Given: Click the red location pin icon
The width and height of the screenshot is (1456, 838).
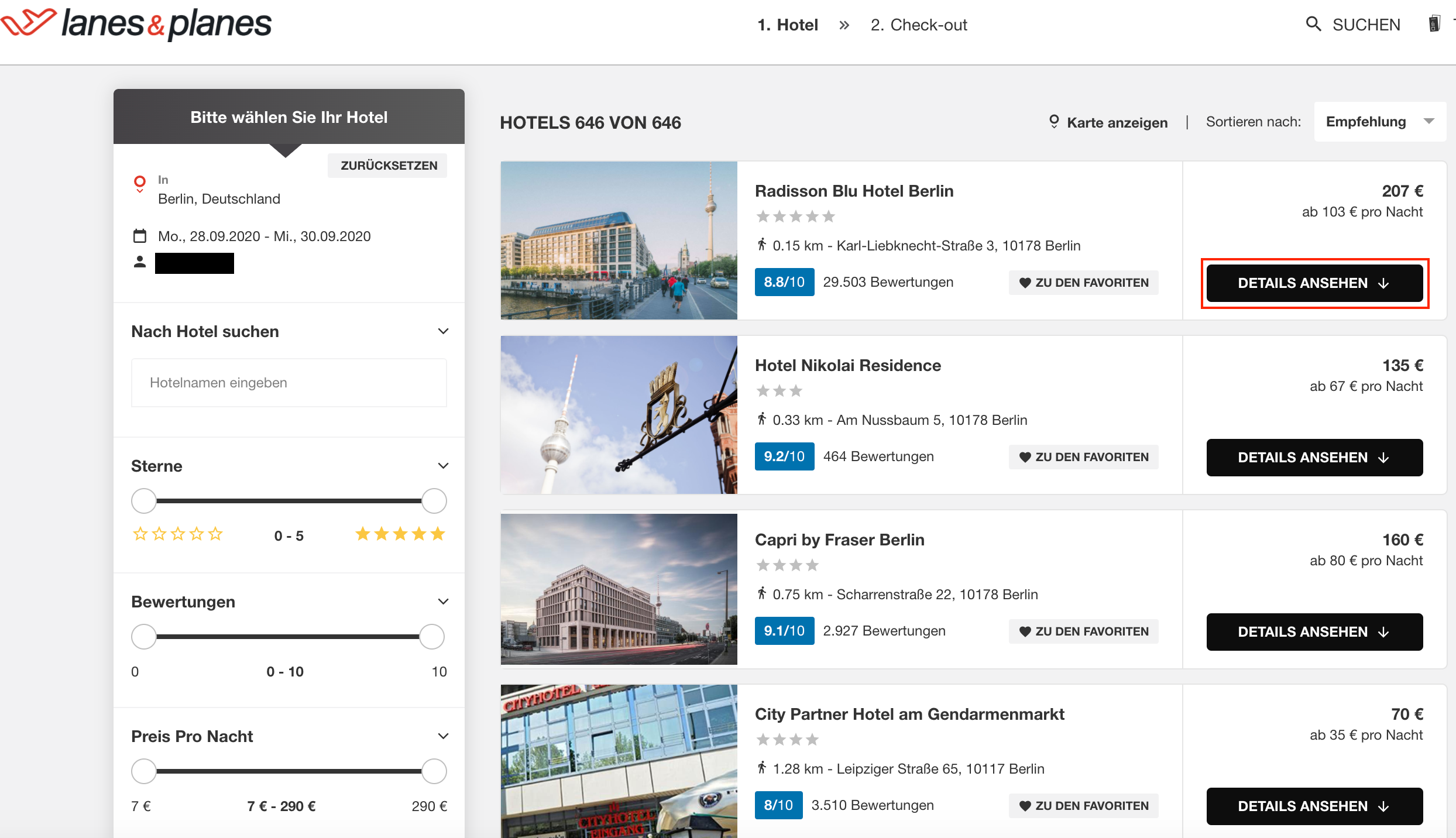Looking at the screenshot, I should (140, 184).
